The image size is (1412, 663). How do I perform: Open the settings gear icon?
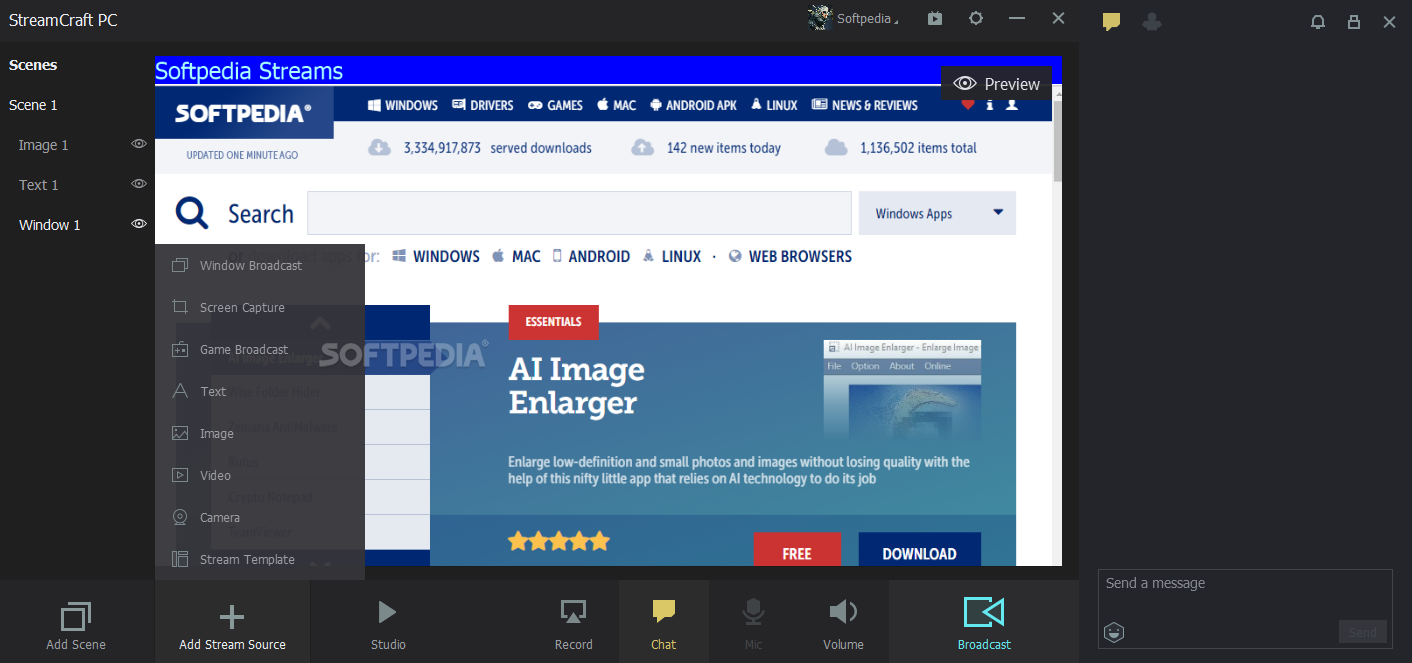(976, 18)
